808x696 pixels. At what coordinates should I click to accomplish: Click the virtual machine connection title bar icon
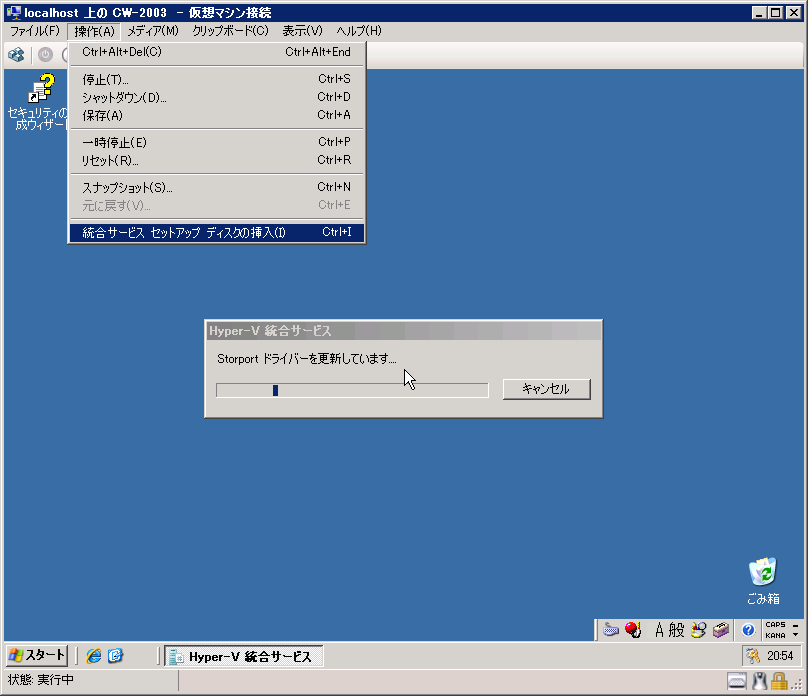pos(13,12)
